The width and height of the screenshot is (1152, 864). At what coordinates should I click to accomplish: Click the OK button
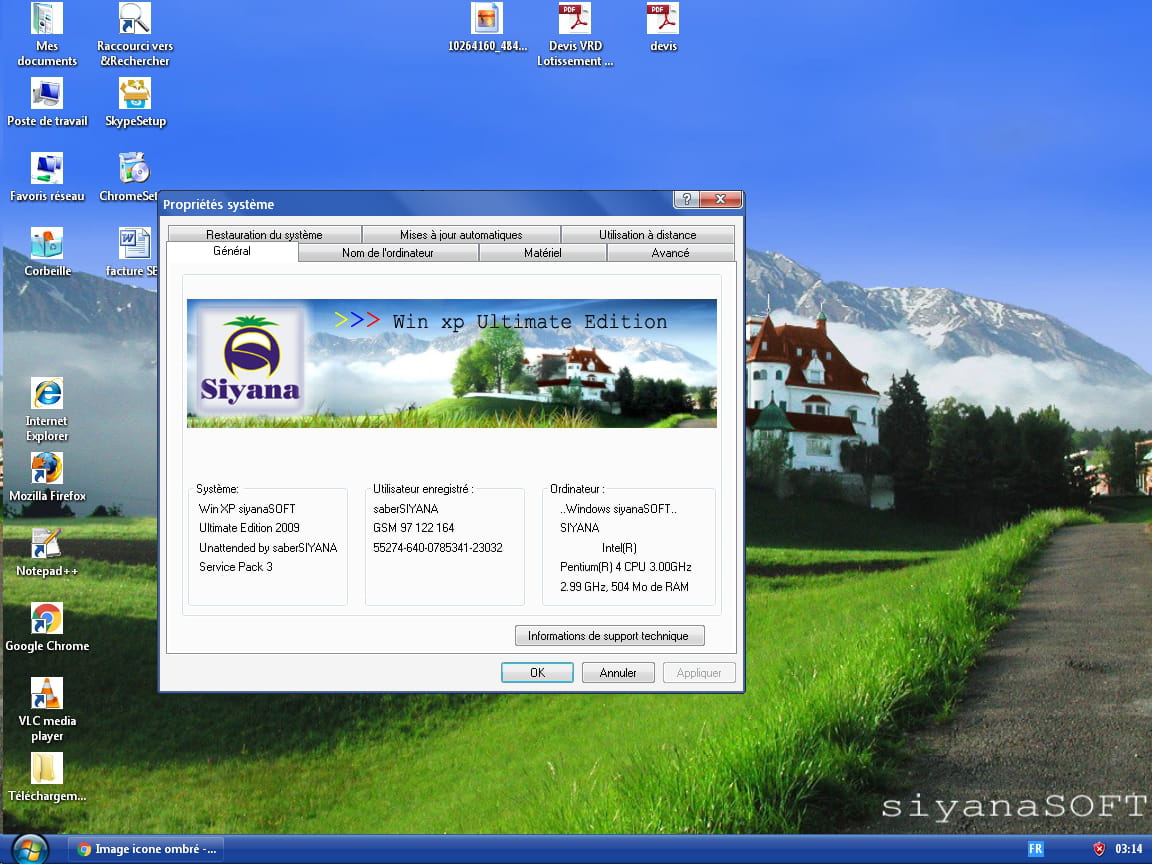(x=537, y=672)
